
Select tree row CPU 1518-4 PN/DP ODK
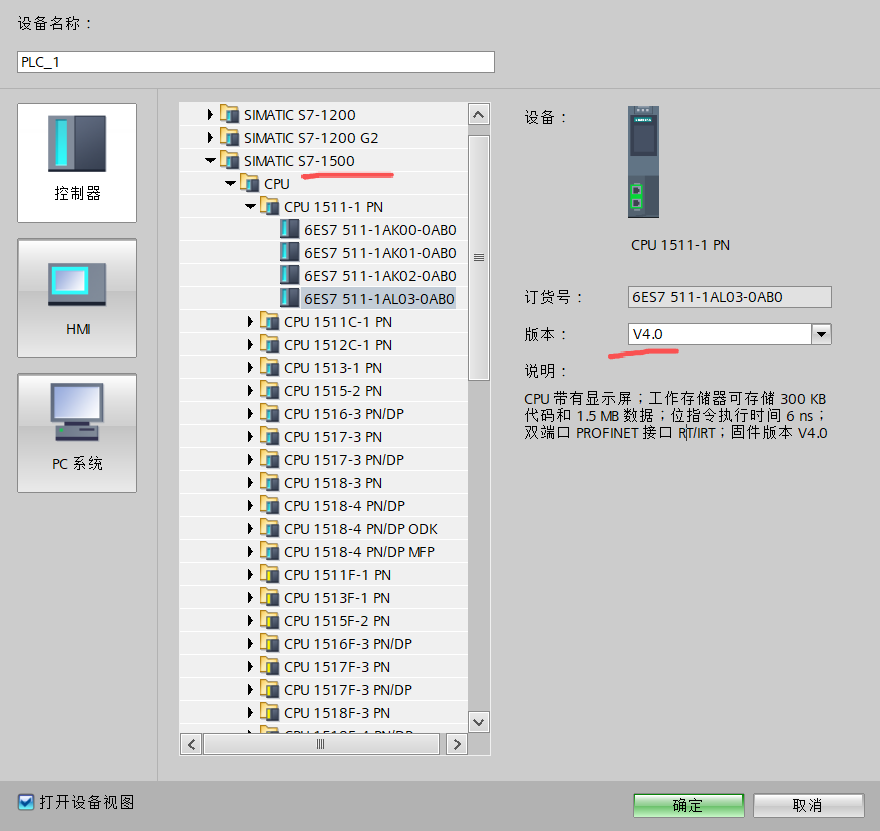pos(323,529)
